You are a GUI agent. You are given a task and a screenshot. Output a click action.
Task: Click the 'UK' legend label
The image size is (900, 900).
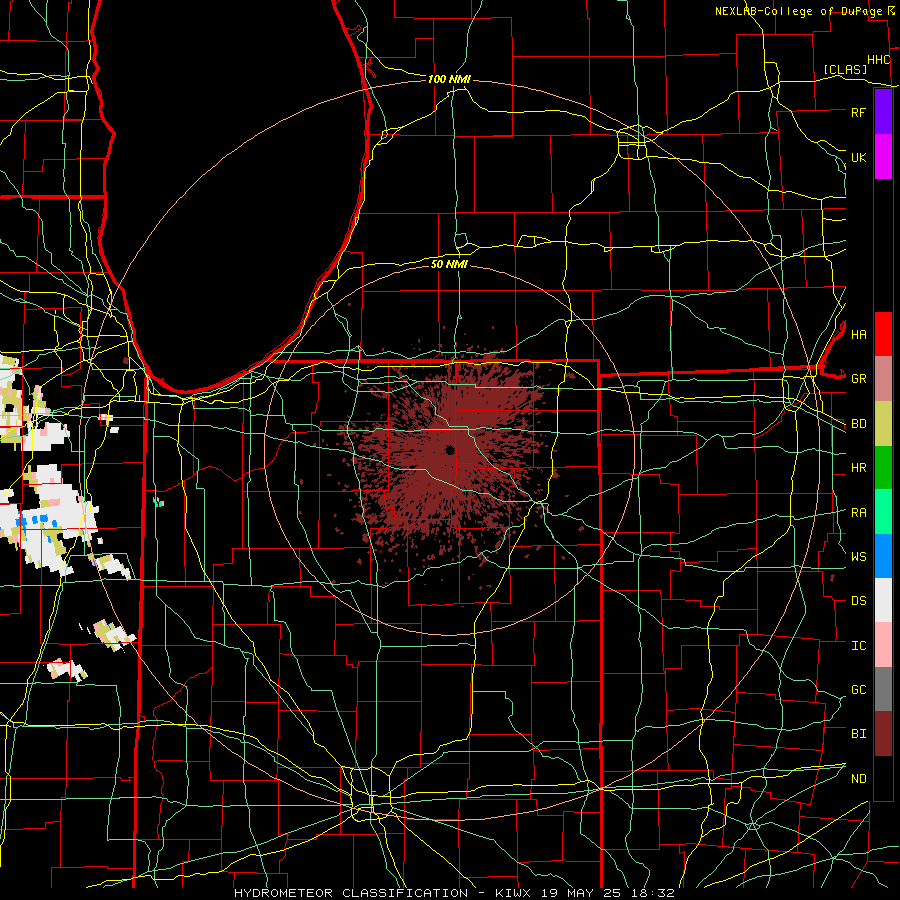click(x=858, y=157)
